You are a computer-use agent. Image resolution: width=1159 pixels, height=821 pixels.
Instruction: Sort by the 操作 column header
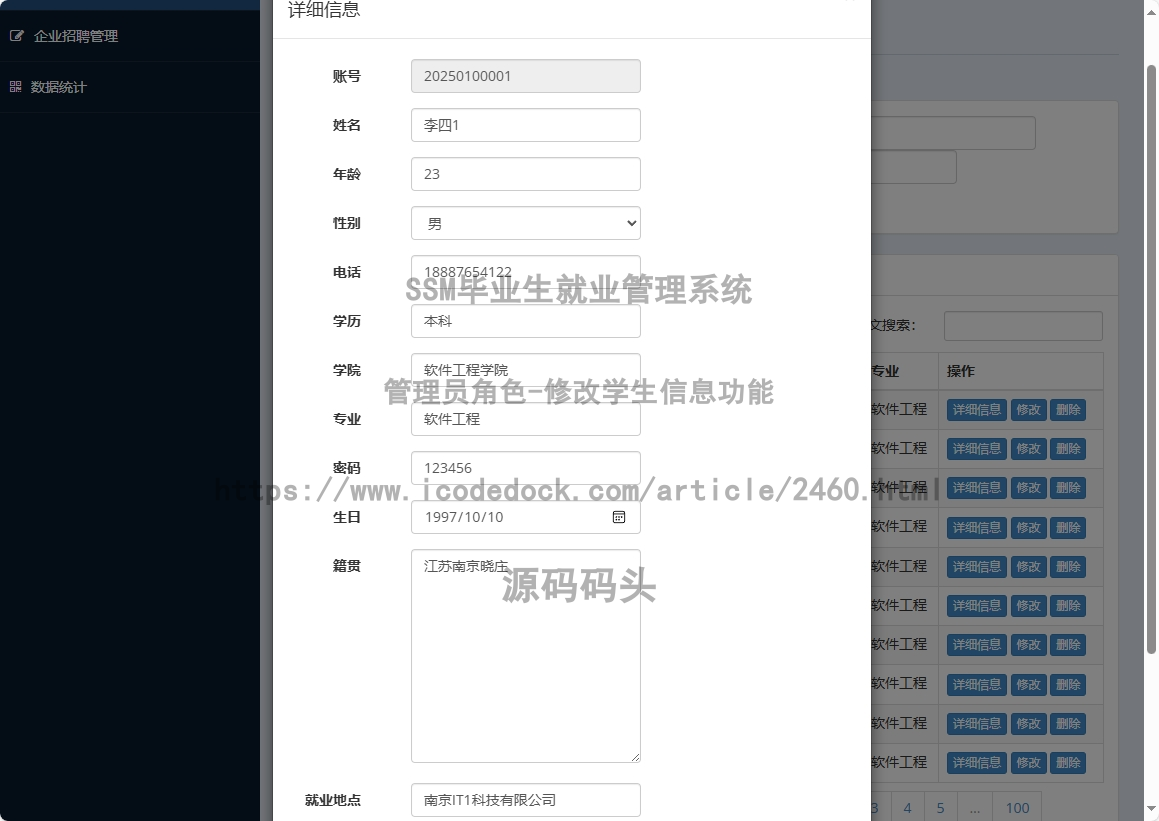coord(1021,371)
